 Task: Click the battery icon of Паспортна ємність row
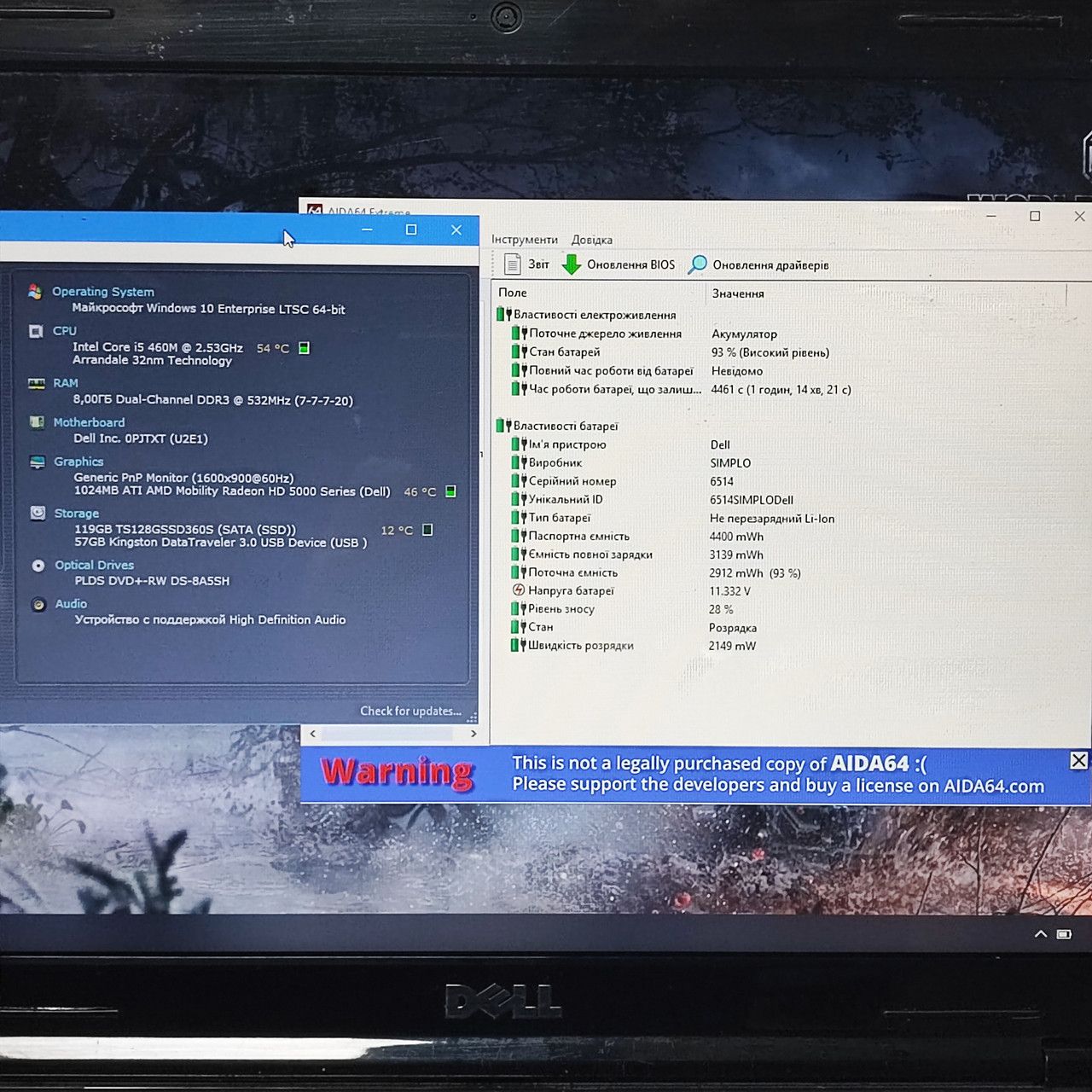519,536
